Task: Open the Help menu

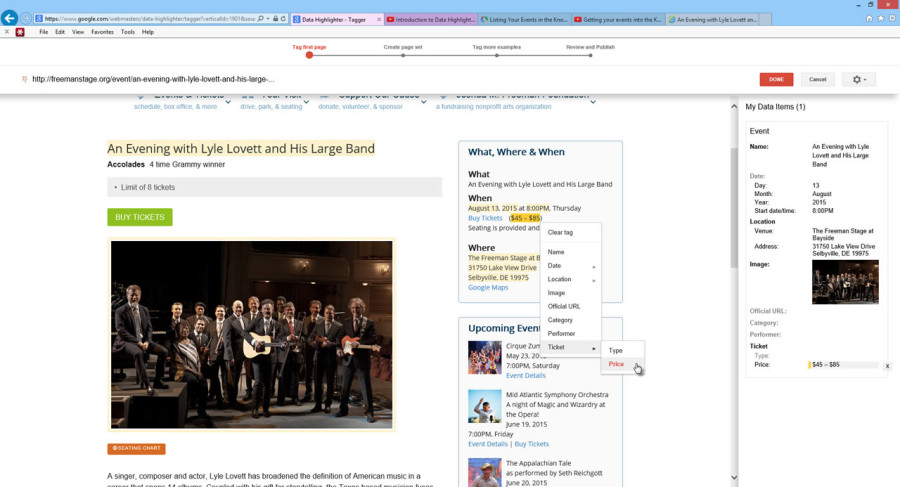Action: click(x=148, y=32)
